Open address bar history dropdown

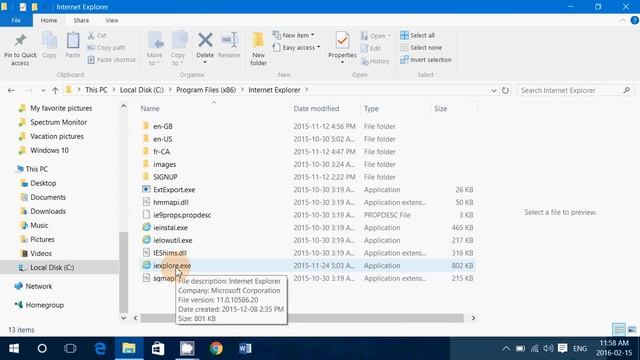click(493, 90)
